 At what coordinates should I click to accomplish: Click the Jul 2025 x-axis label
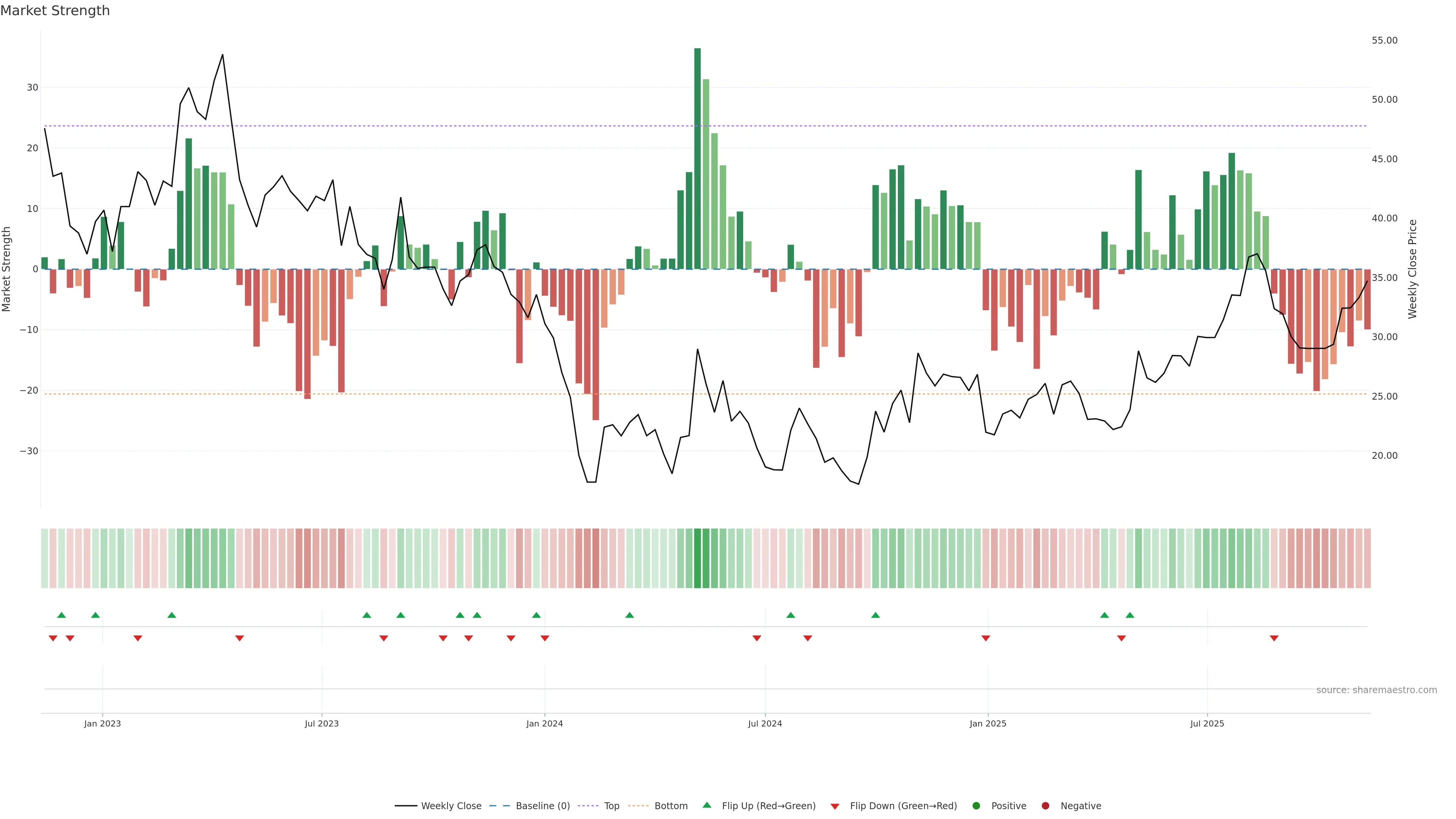pyautogui.click(x=1207, y=723)
